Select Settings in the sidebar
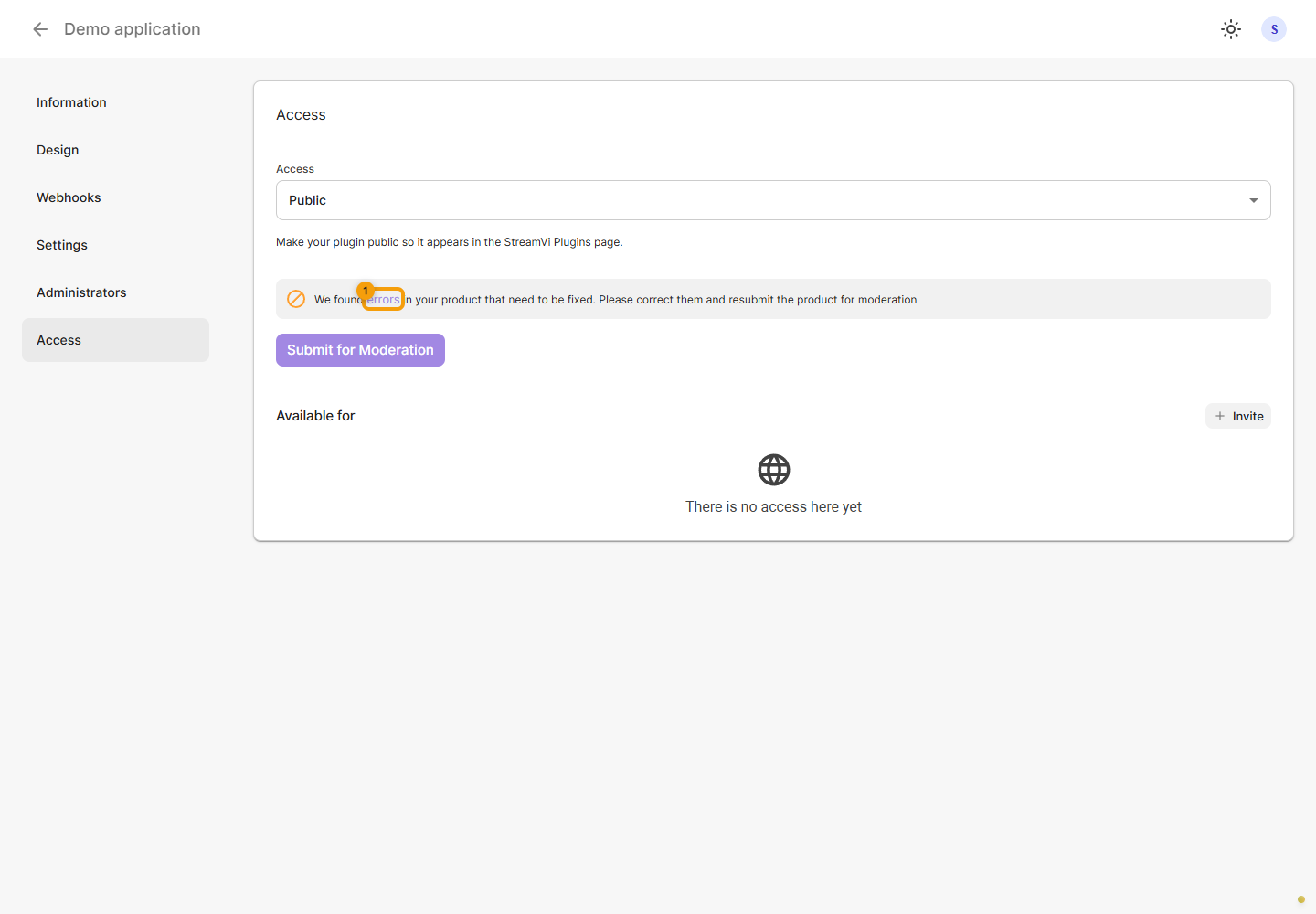This screenshot has height=914, width=1316. coord(115,245)
